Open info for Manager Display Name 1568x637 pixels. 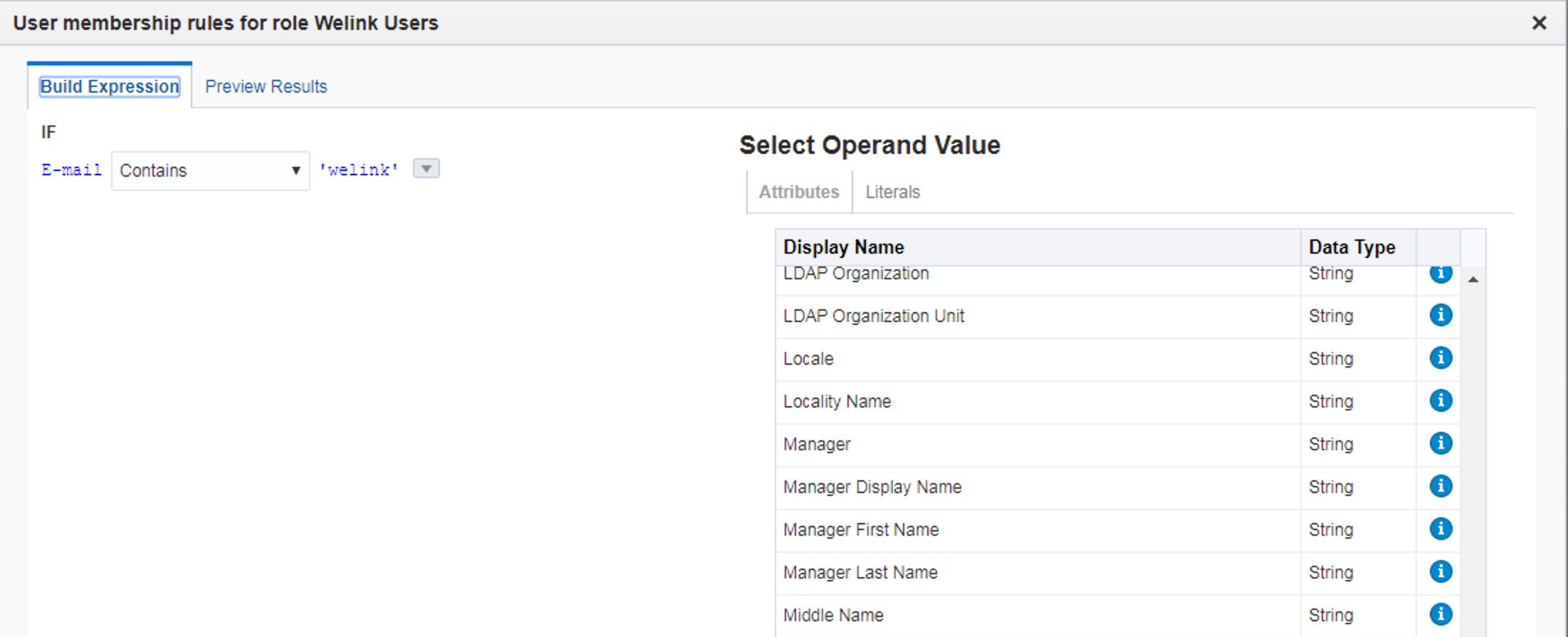1441,486
